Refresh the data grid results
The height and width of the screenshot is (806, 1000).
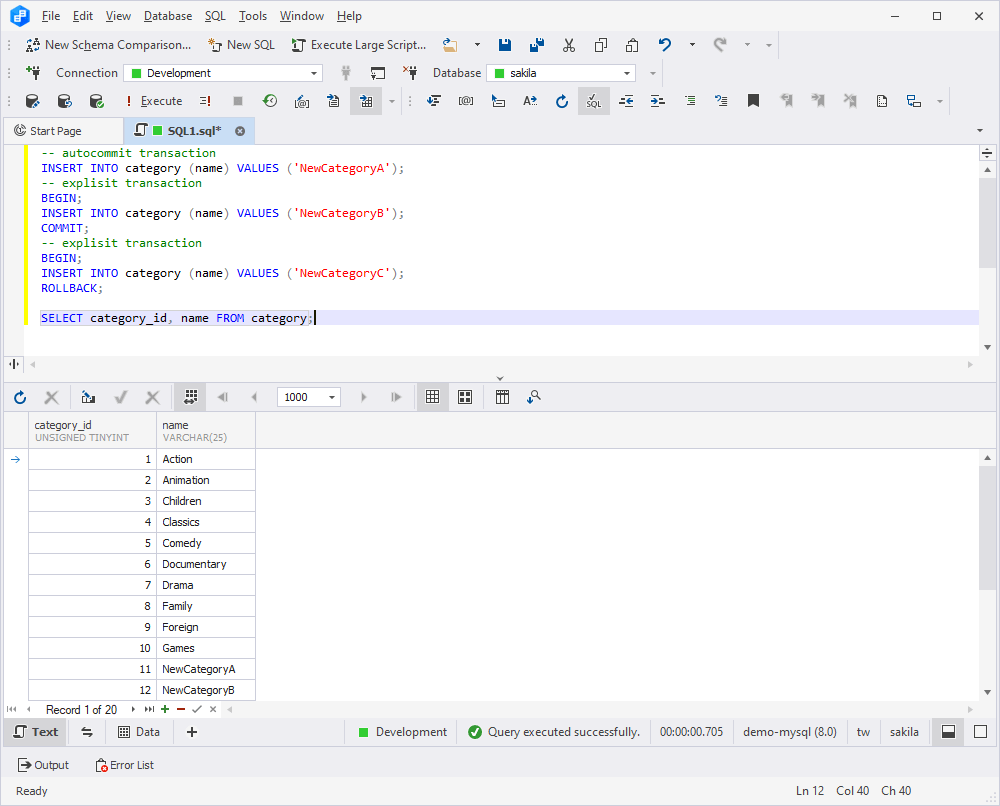(20, 397)
